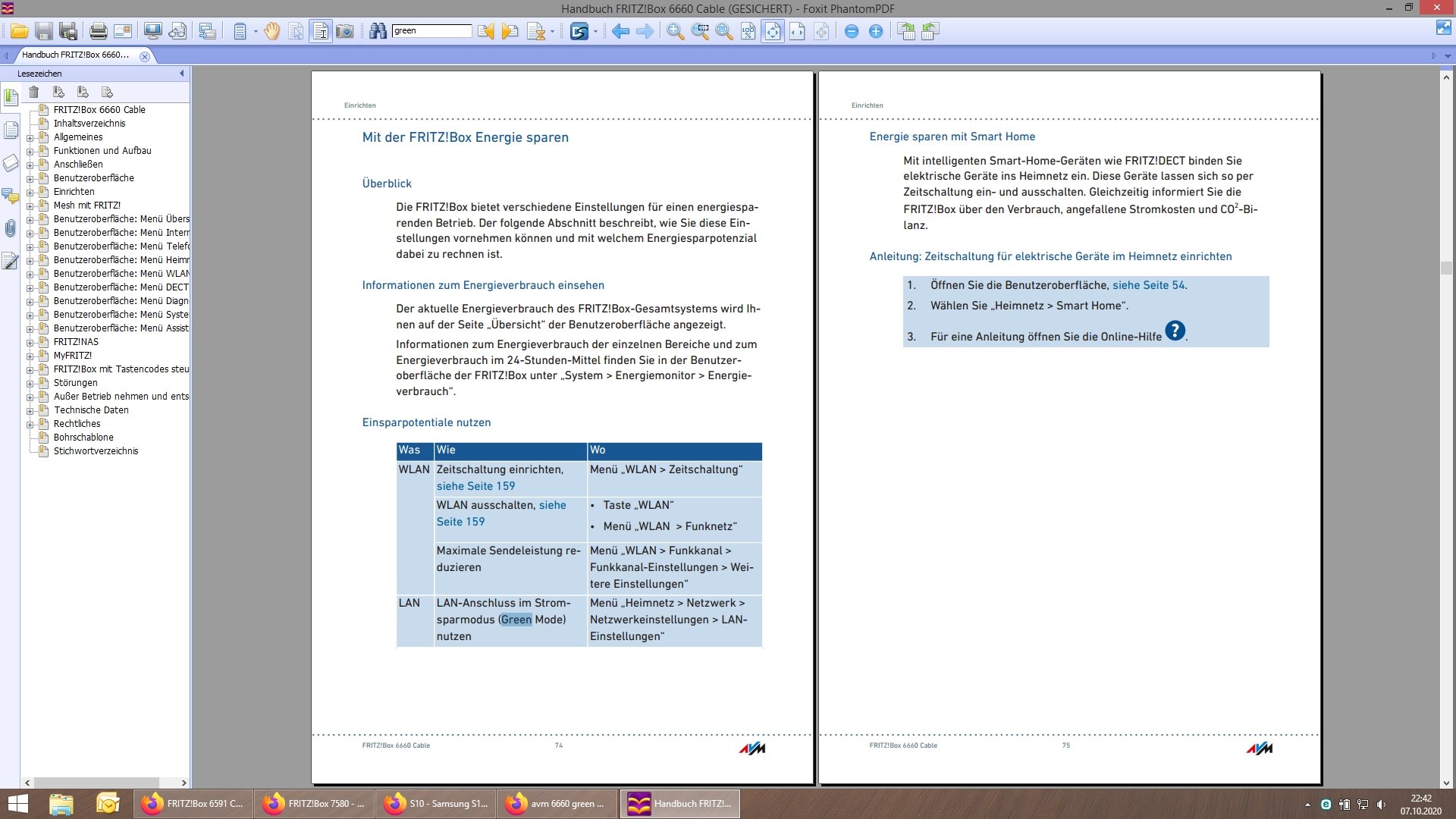Toggle the Select Text tool
Image resolution: width=1456 pixels, height=819 pixels.
pyautogui.click(x=321, y=31)
